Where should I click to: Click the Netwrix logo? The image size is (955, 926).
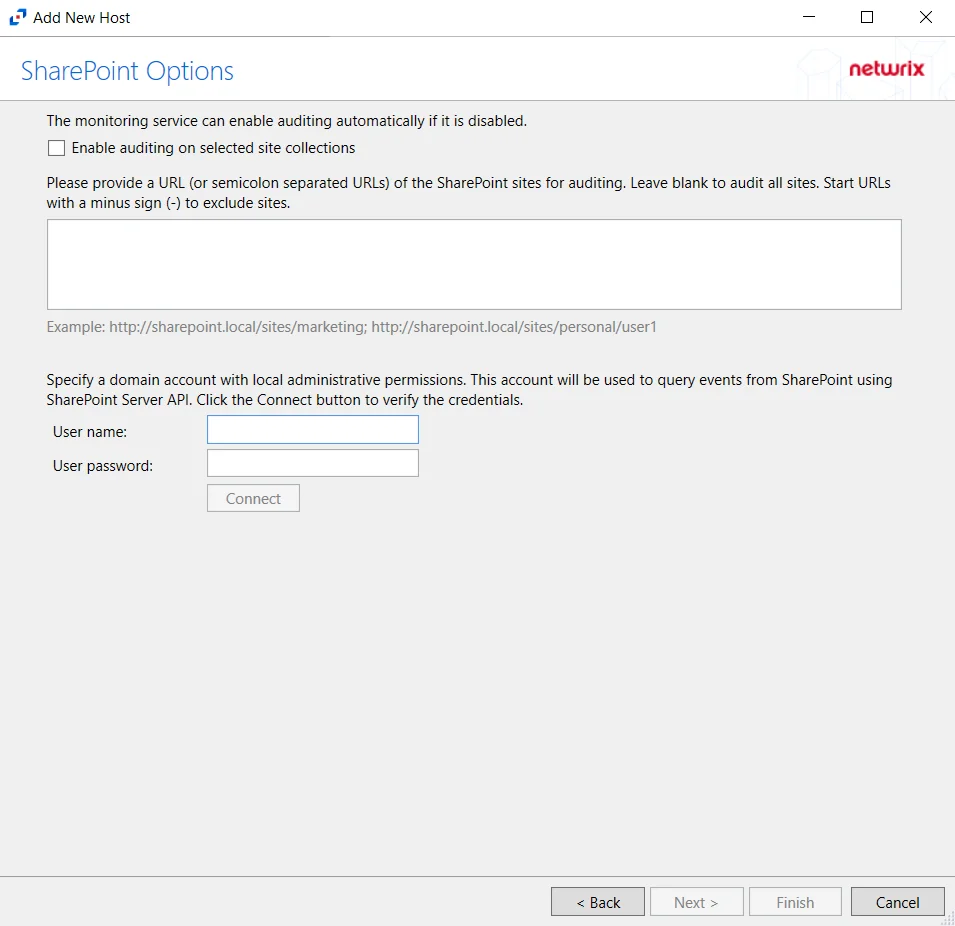[886, 69]
